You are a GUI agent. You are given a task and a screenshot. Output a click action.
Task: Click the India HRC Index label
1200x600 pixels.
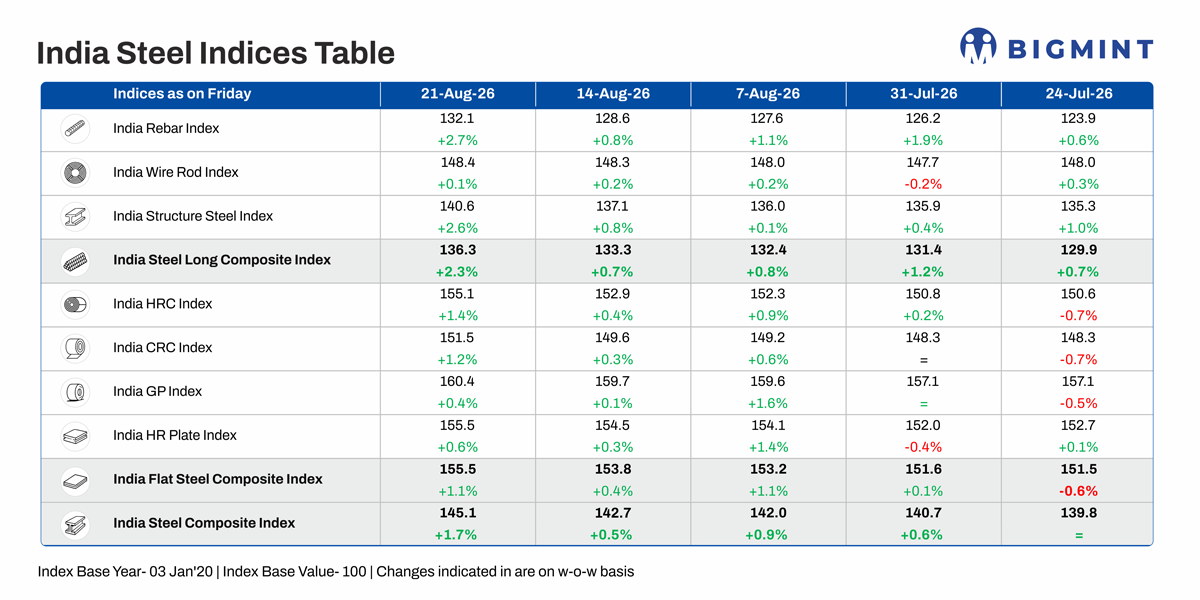click(x=163, y=304)
